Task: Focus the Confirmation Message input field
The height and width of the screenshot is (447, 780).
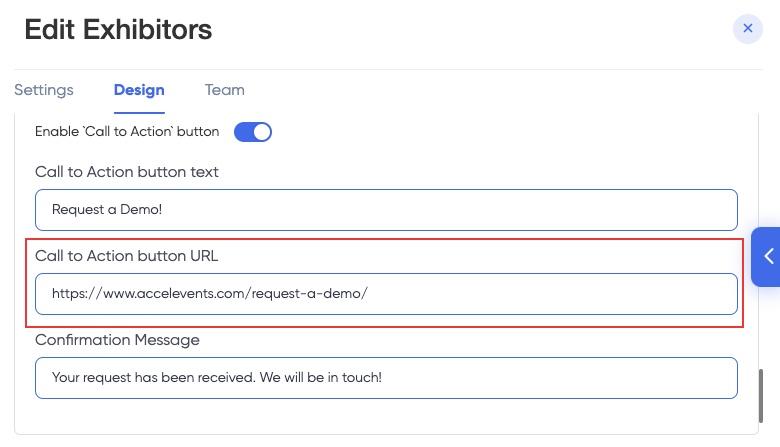Action: pos(386,378)
